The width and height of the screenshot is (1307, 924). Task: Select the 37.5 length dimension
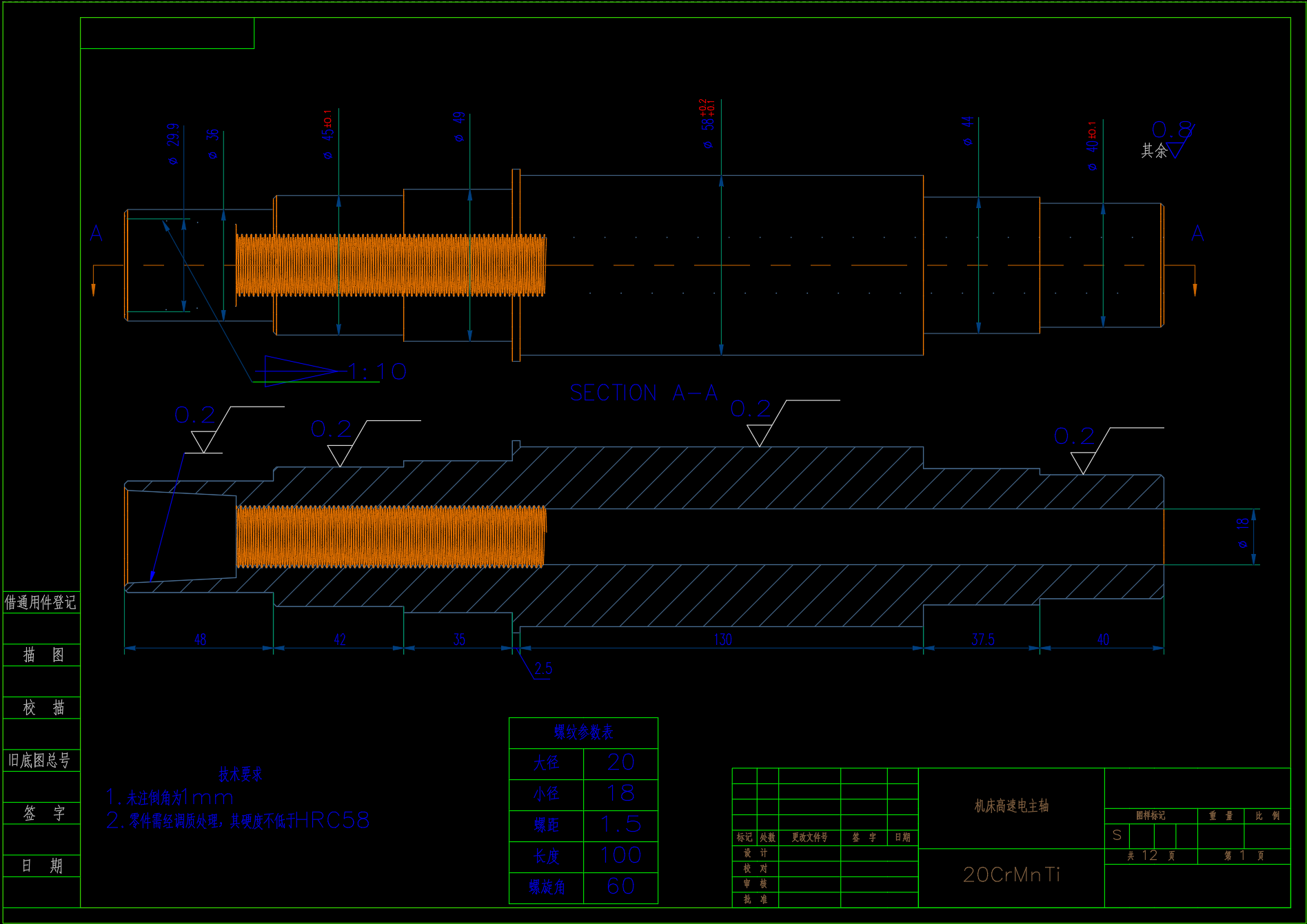(982, 639)
